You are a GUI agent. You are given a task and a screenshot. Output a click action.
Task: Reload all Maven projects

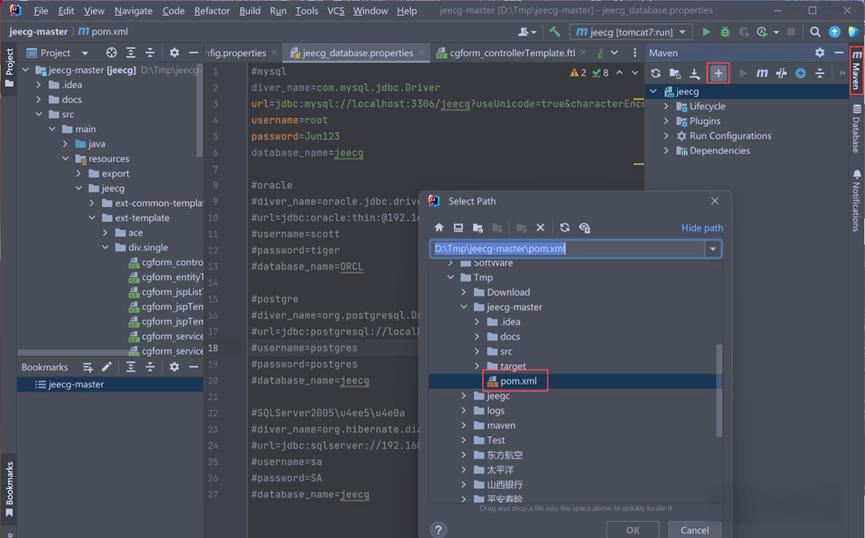click(x=655, y=73)
